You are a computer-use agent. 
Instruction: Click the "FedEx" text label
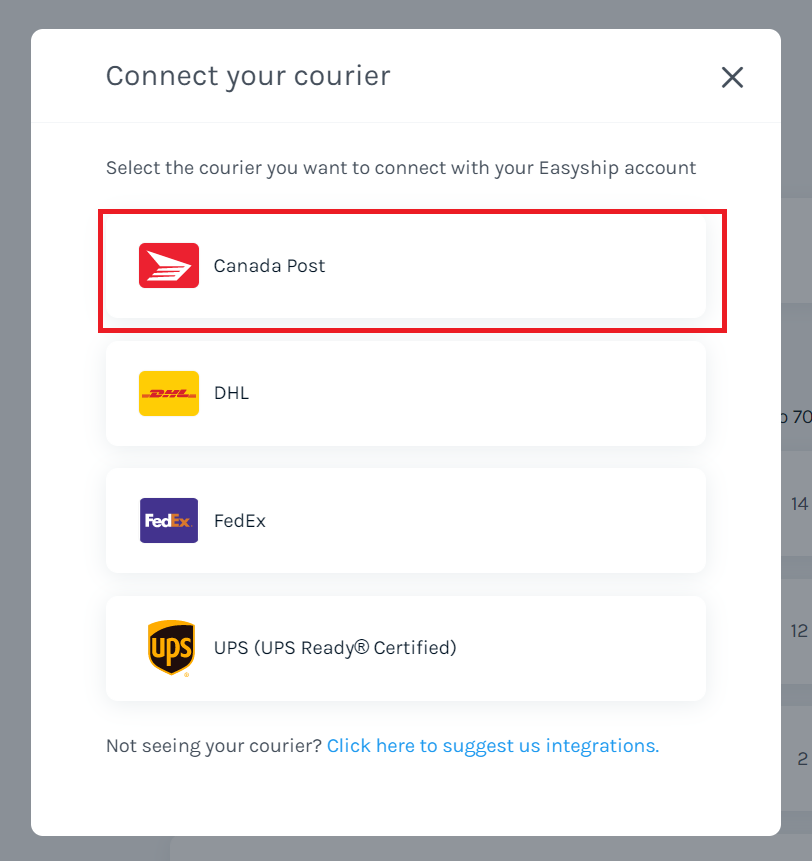pyautogui.click(x=240, y=521)
